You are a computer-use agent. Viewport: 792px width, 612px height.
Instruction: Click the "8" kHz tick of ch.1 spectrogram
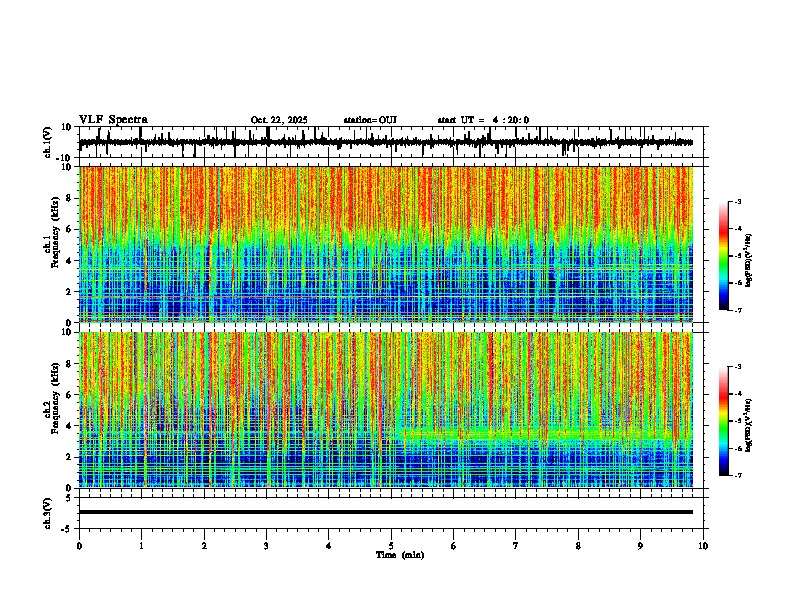[70, 198]
